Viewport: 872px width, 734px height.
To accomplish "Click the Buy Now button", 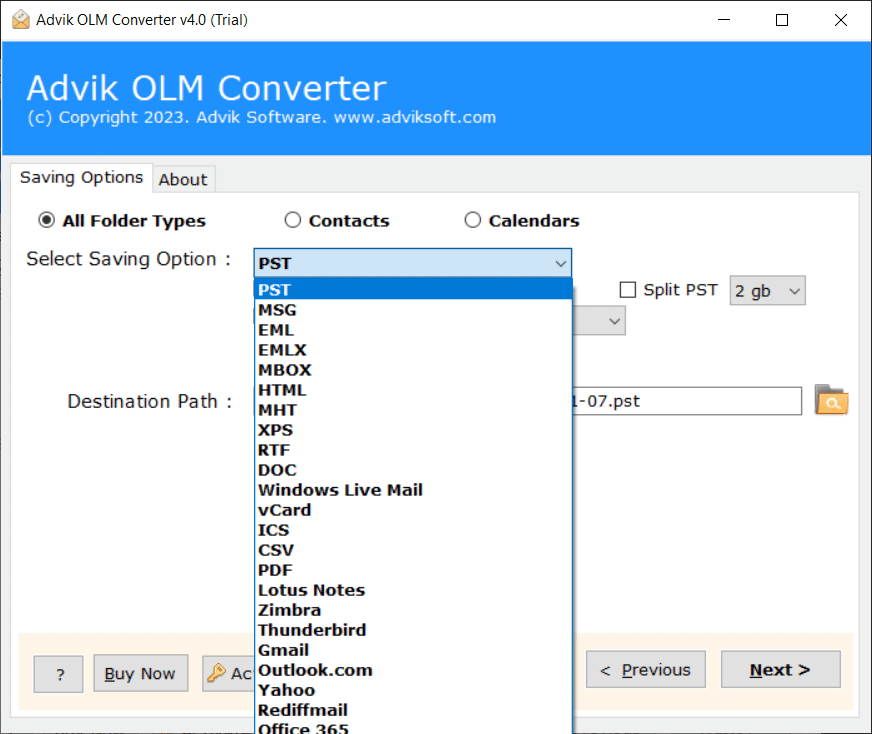I will click(x=140, y=673).
